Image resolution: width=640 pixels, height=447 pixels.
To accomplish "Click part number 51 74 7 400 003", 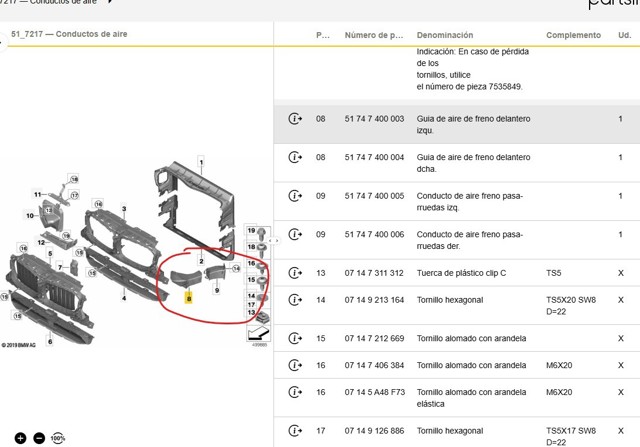I will [374, 119].
